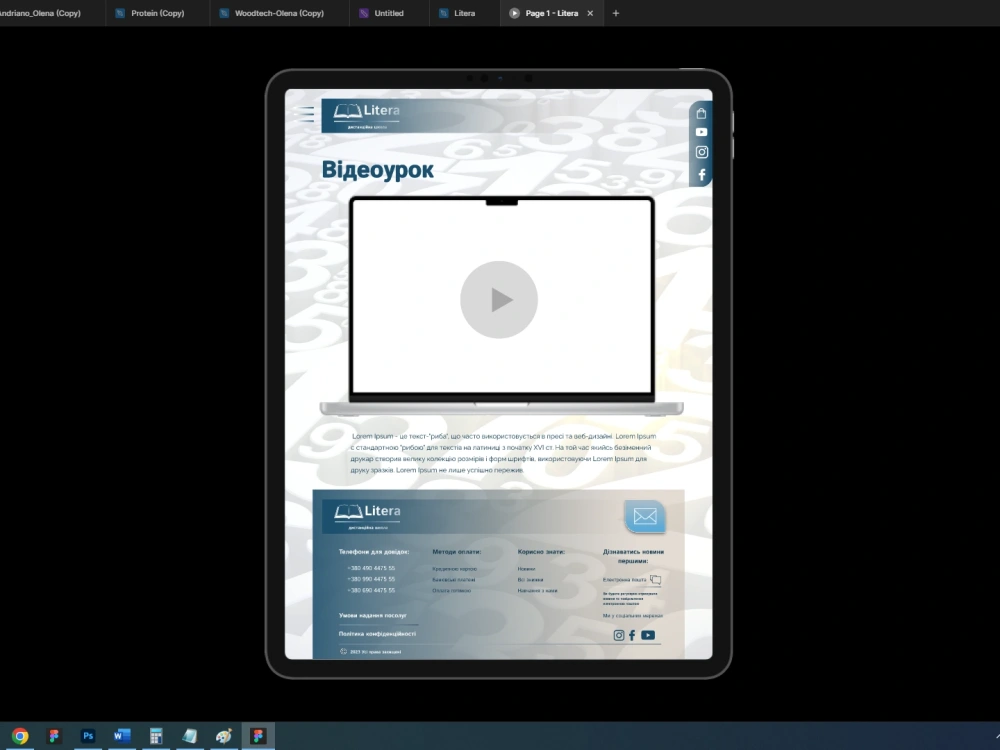Open the first Figma icon in the taskbar
The height and width of the screenshot is (750, 1000).
pyautogui.click(x=54, y=736)
